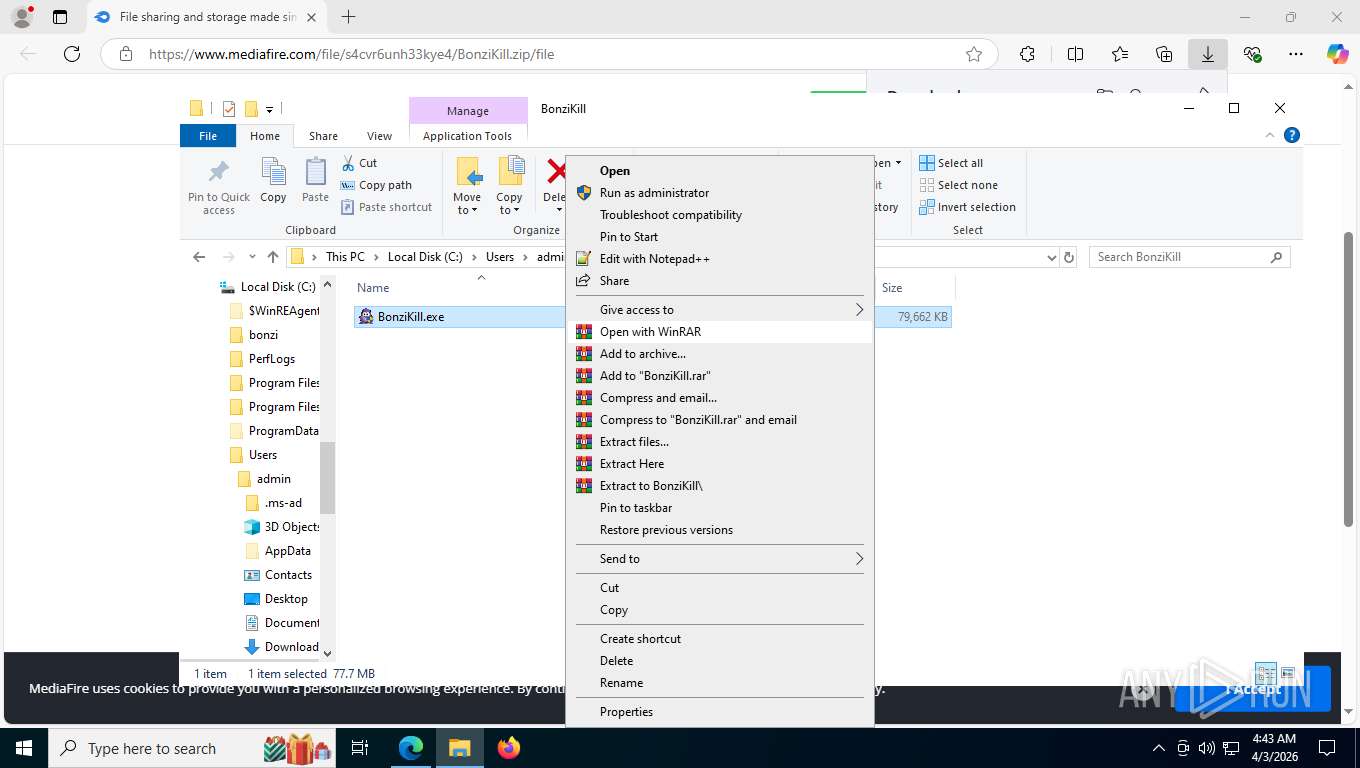Click Select all in ribbon
Screen dimensions: 1360x768
(951, 163)
